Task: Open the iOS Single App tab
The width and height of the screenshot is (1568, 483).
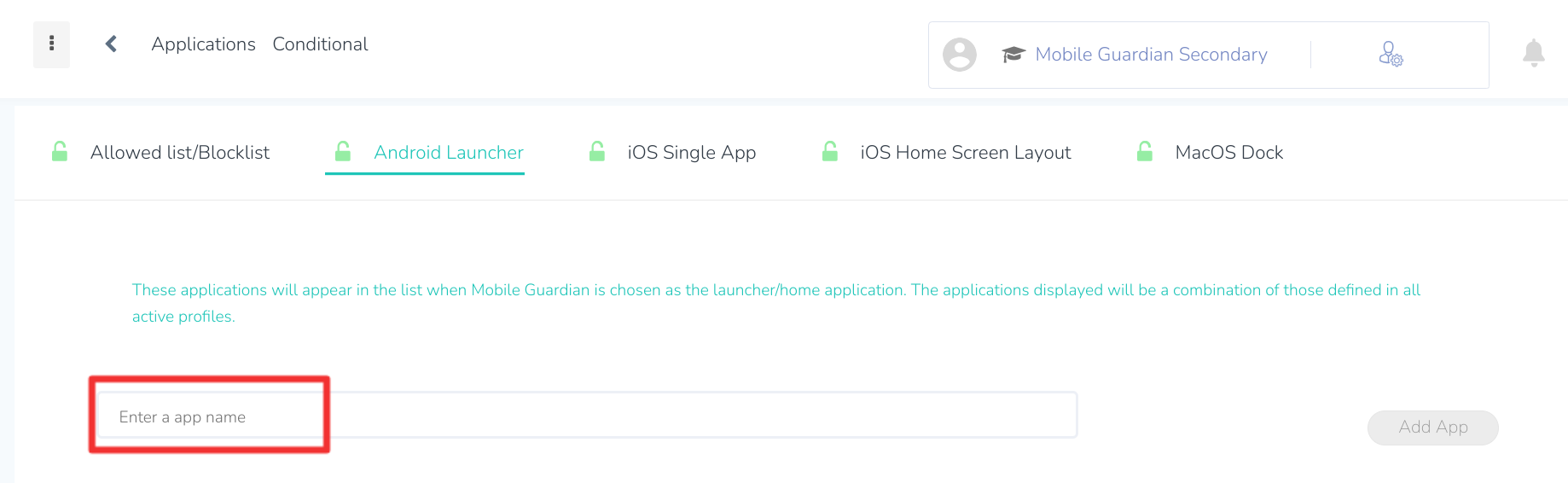Action: click(692, 153)
